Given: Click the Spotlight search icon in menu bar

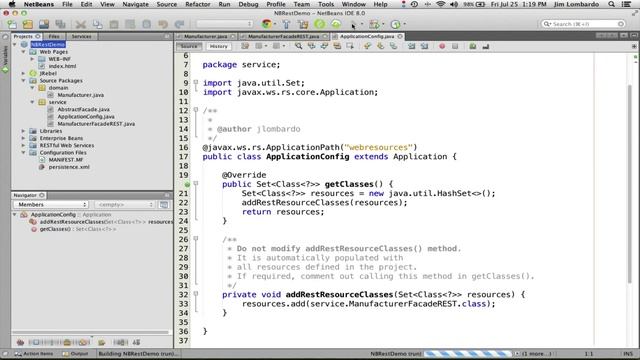Looking at the screenshot, I should coord(611,4).
